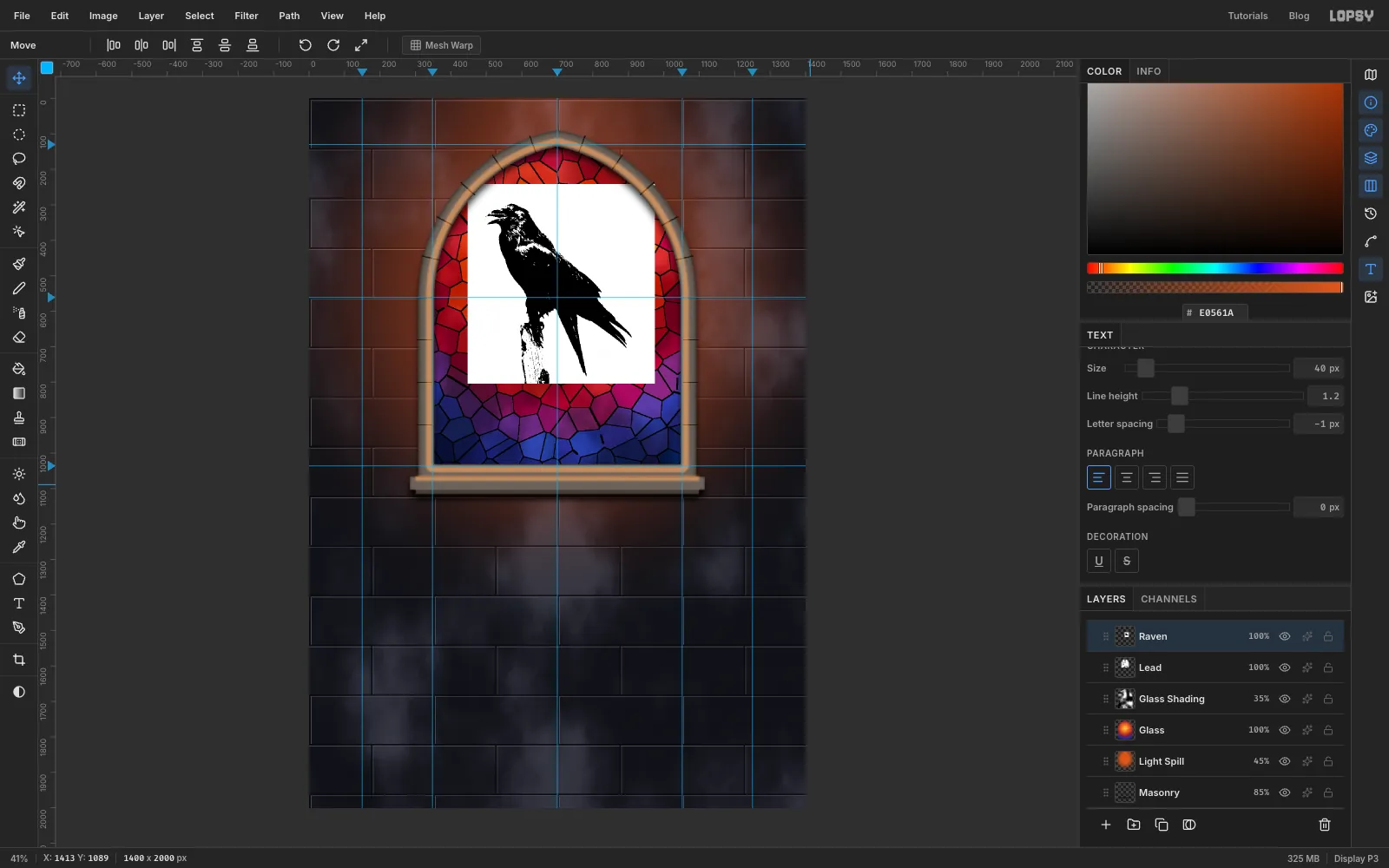Adjust the text Size slider
This screenshot has width=1389, height=868.
1207,368
